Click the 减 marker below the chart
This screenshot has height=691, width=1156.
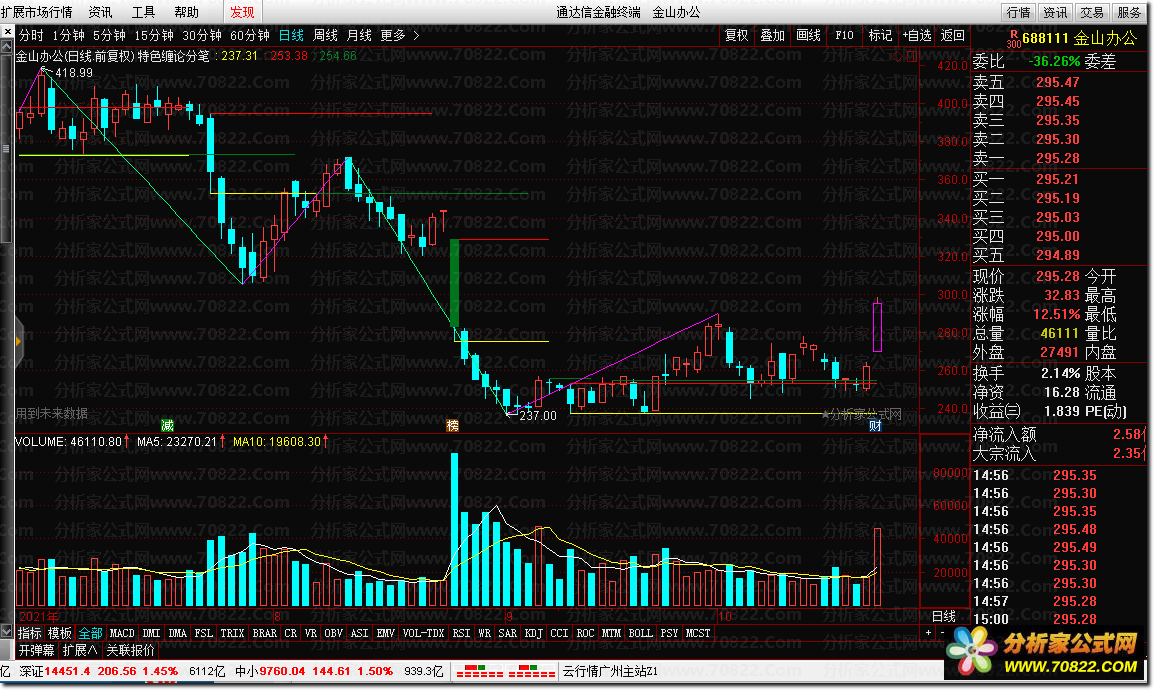pos(167,426)
